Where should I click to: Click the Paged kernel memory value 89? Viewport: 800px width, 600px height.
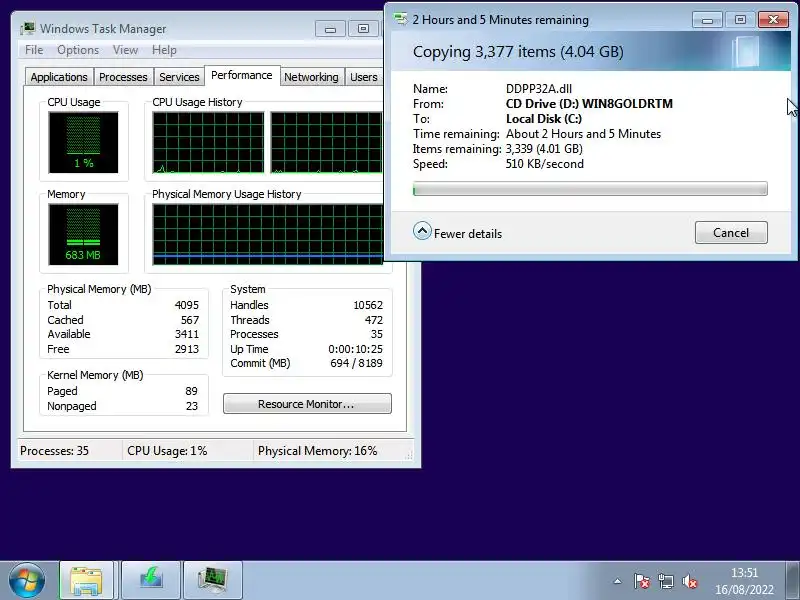click(191, 391)
